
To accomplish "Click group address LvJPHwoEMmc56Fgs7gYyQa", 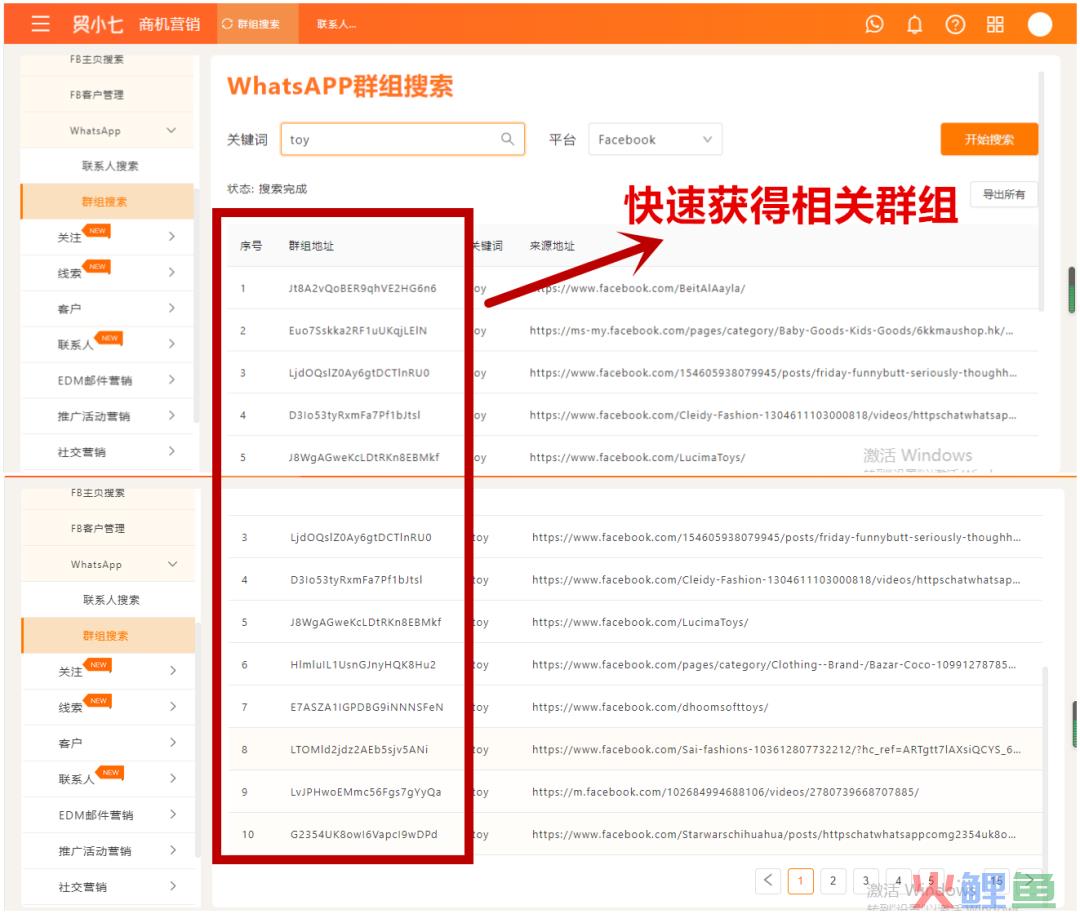I will pos(366,792).
